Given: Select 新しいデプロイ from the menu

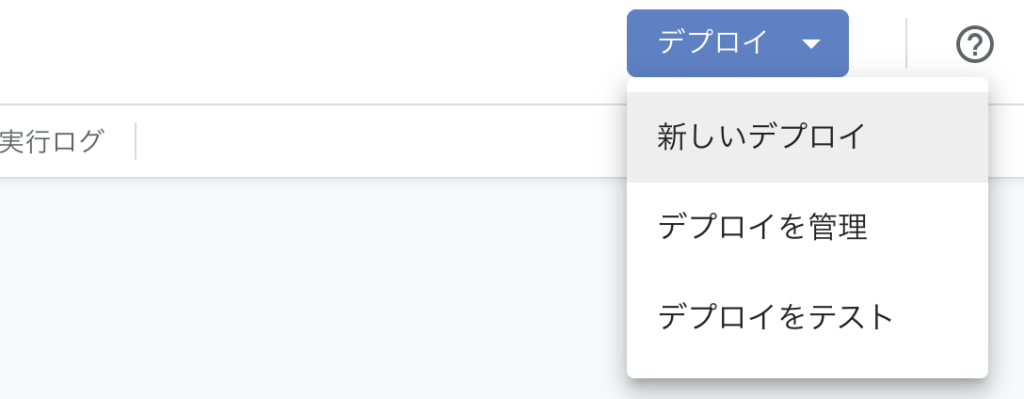Looking at the screenshot, I should pos(807,137).
